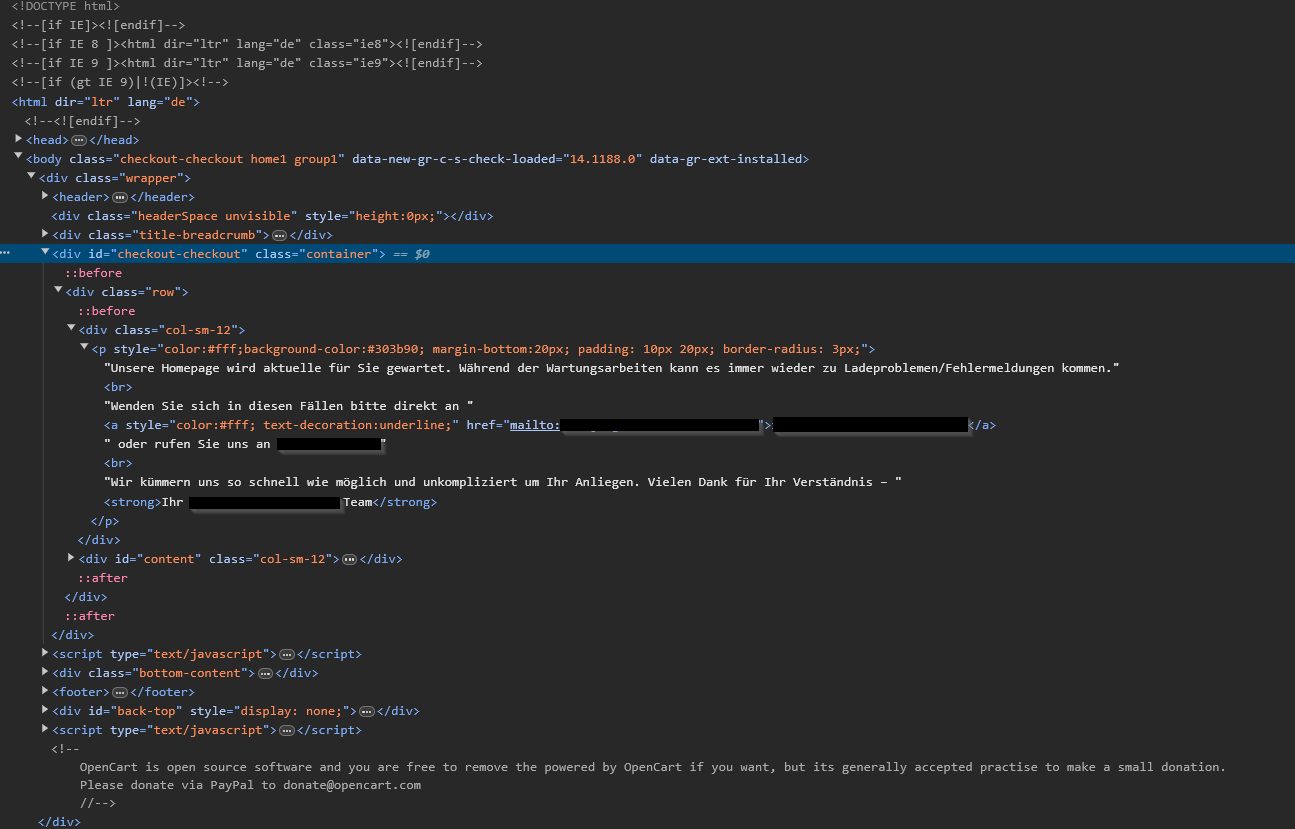The image size is (1295, 829).
Task: Click ellipsis badge inside head tag
Action: (79, 140)
